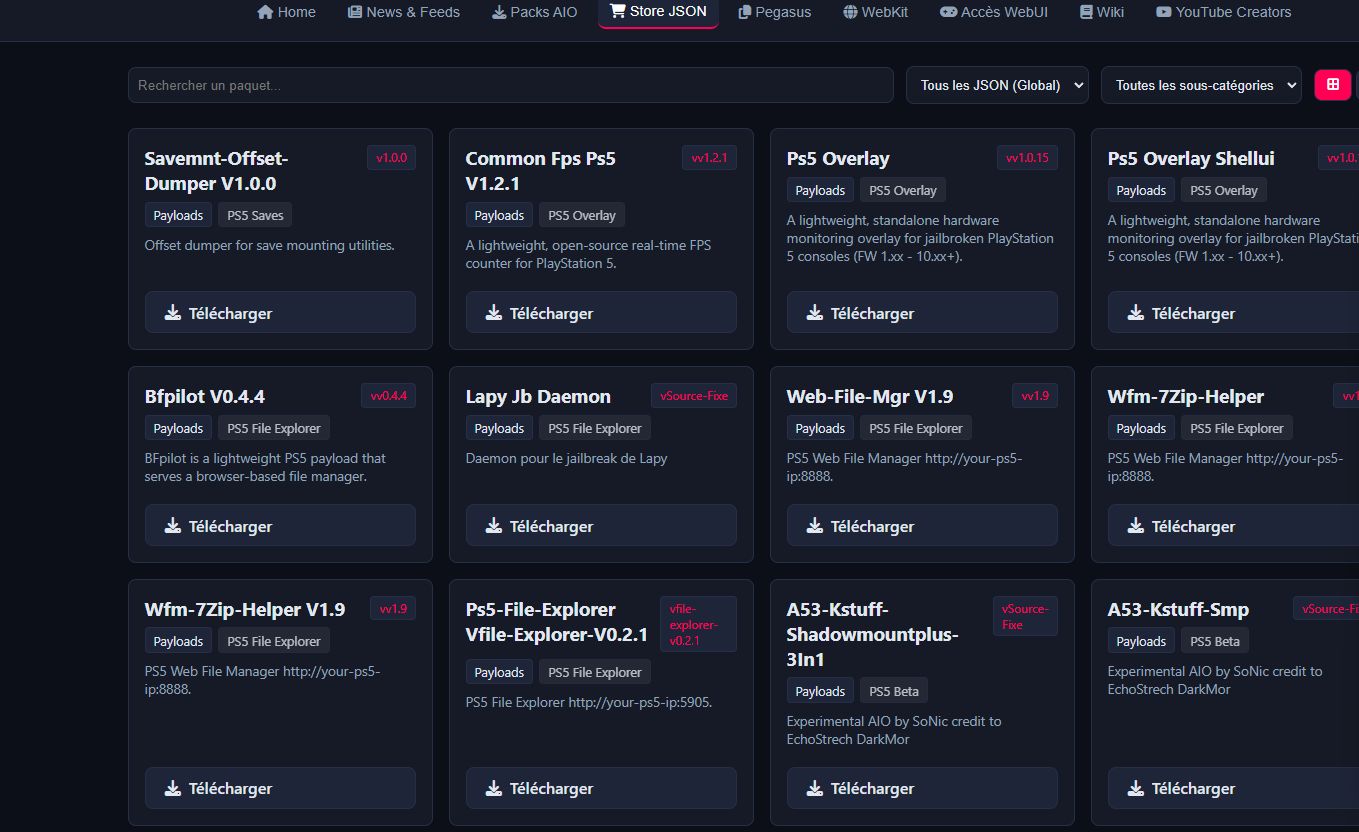Click download icon on A53-Kstuff-Smp card
Image resolution: width=1359 pixels, height=832 pixels.
(x=1135, y=789)
